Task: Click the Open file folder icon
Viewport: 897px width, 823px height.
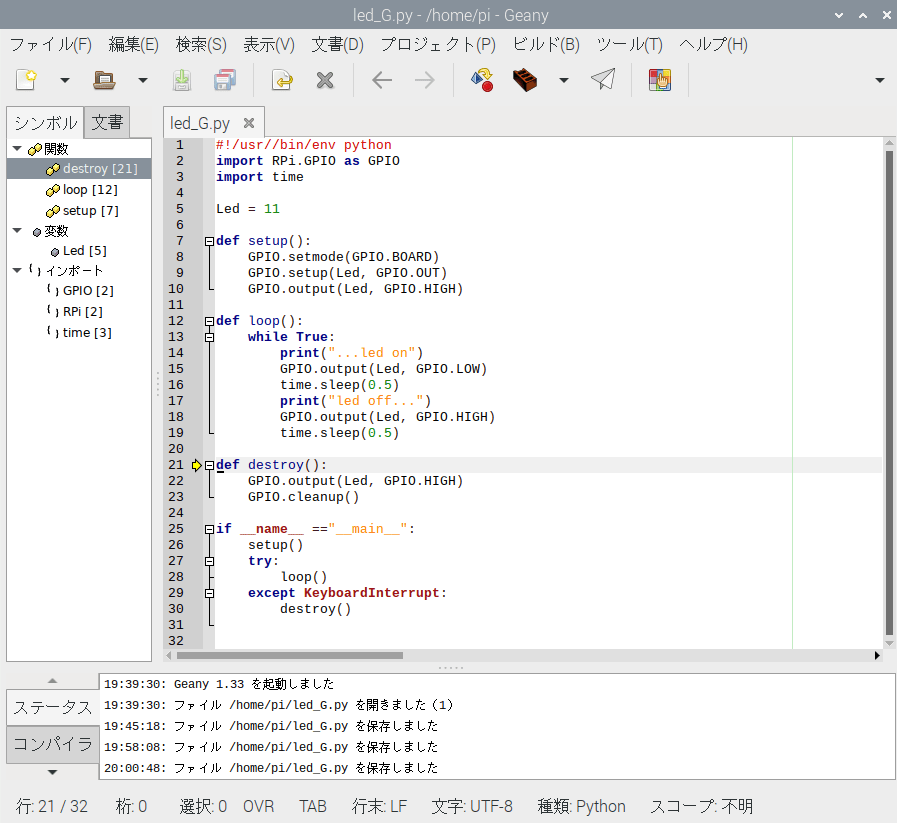Action: pyautogui.click(x=104, y=80)
